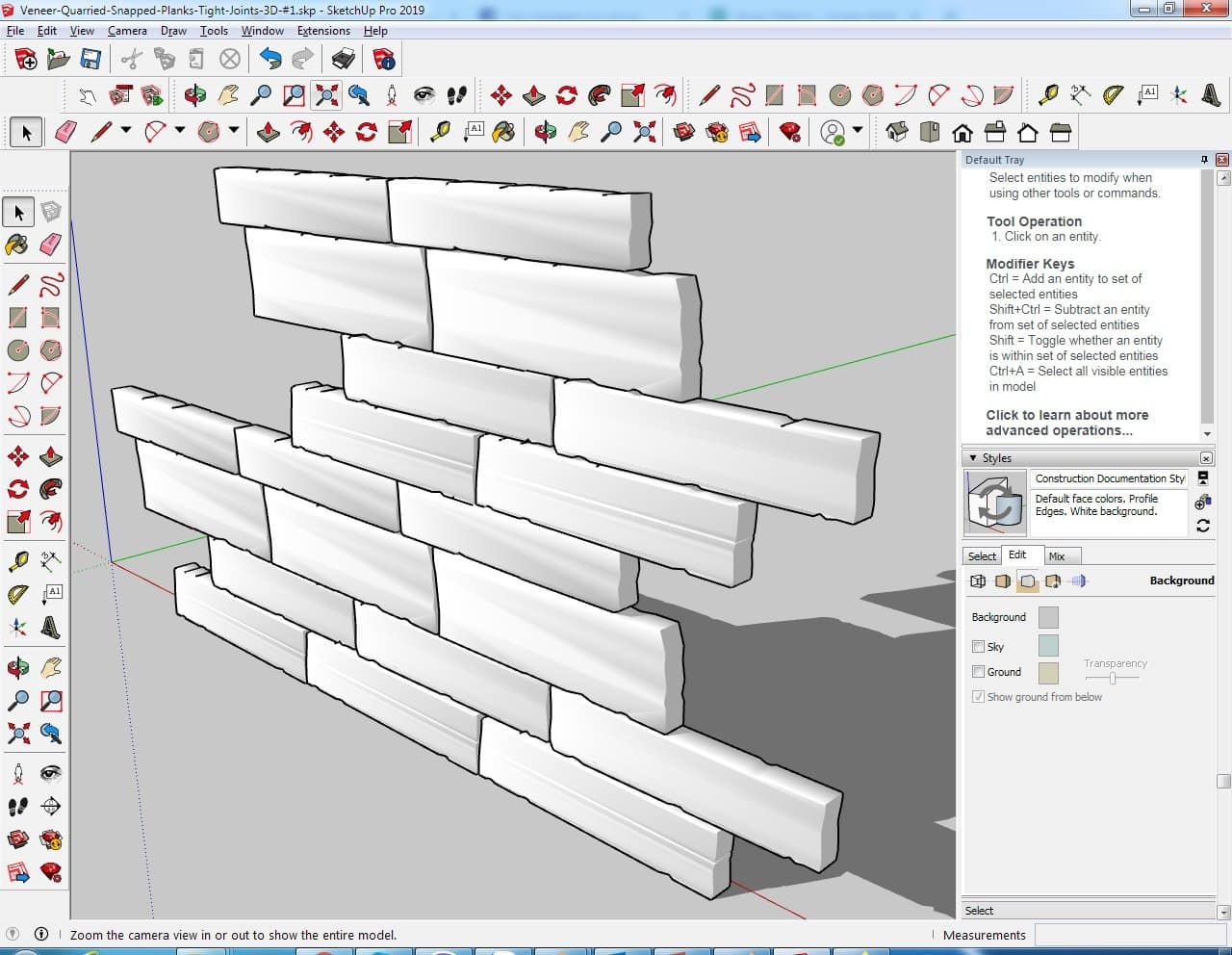Choose the Iso view house icon
The height and width of the screenshot is (955, 1232).
(896, 132)
